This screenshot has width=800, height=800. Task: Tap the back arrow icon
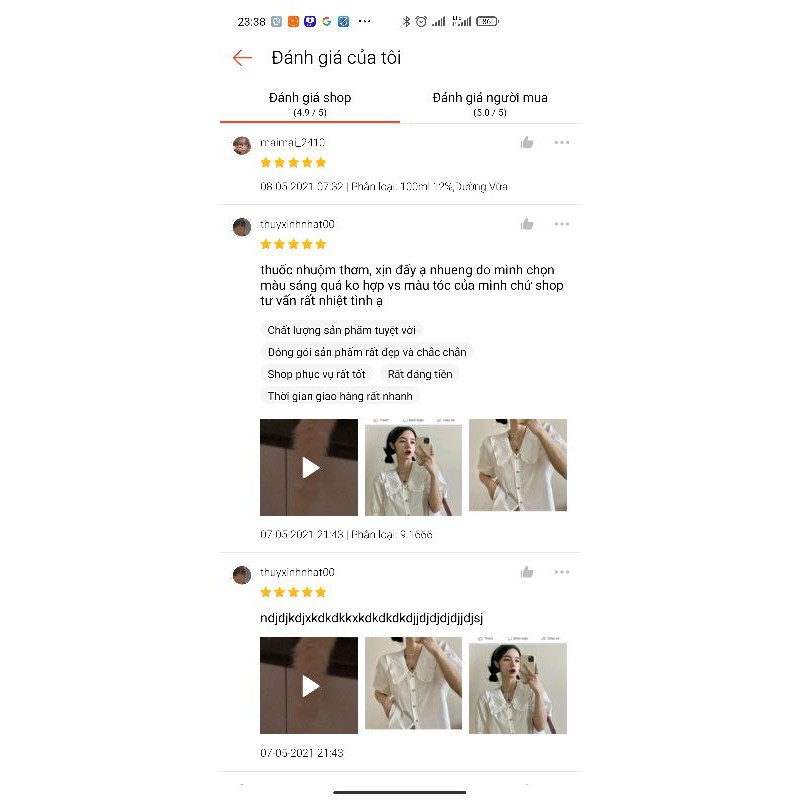pyautogui.click(x=242, y=58)
